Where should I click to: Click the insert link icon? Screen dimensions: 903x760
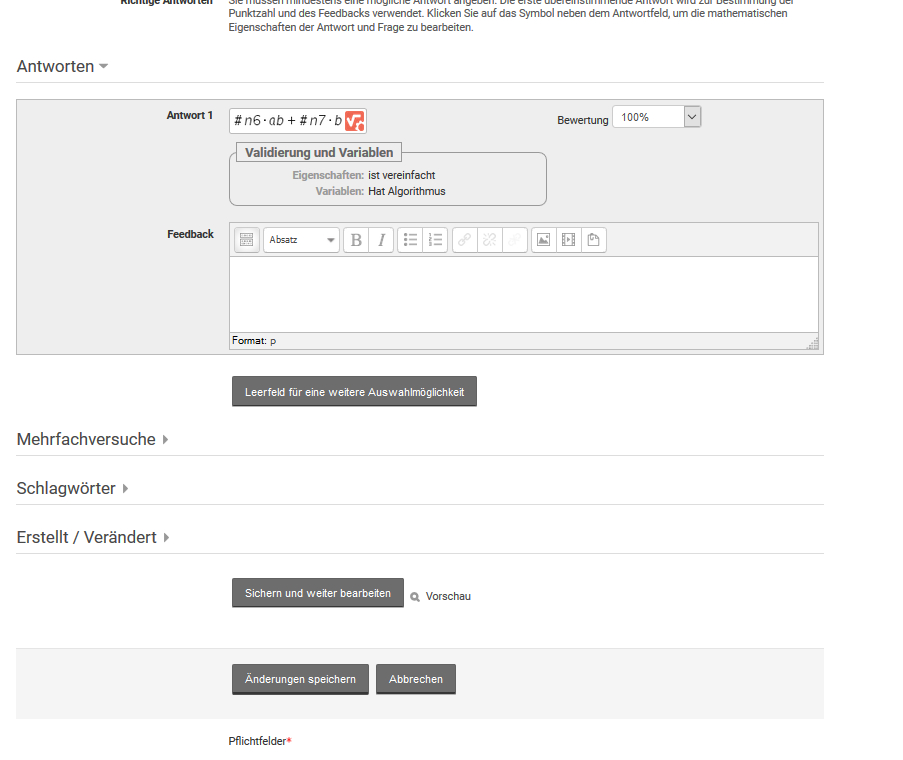pos(464,240)
